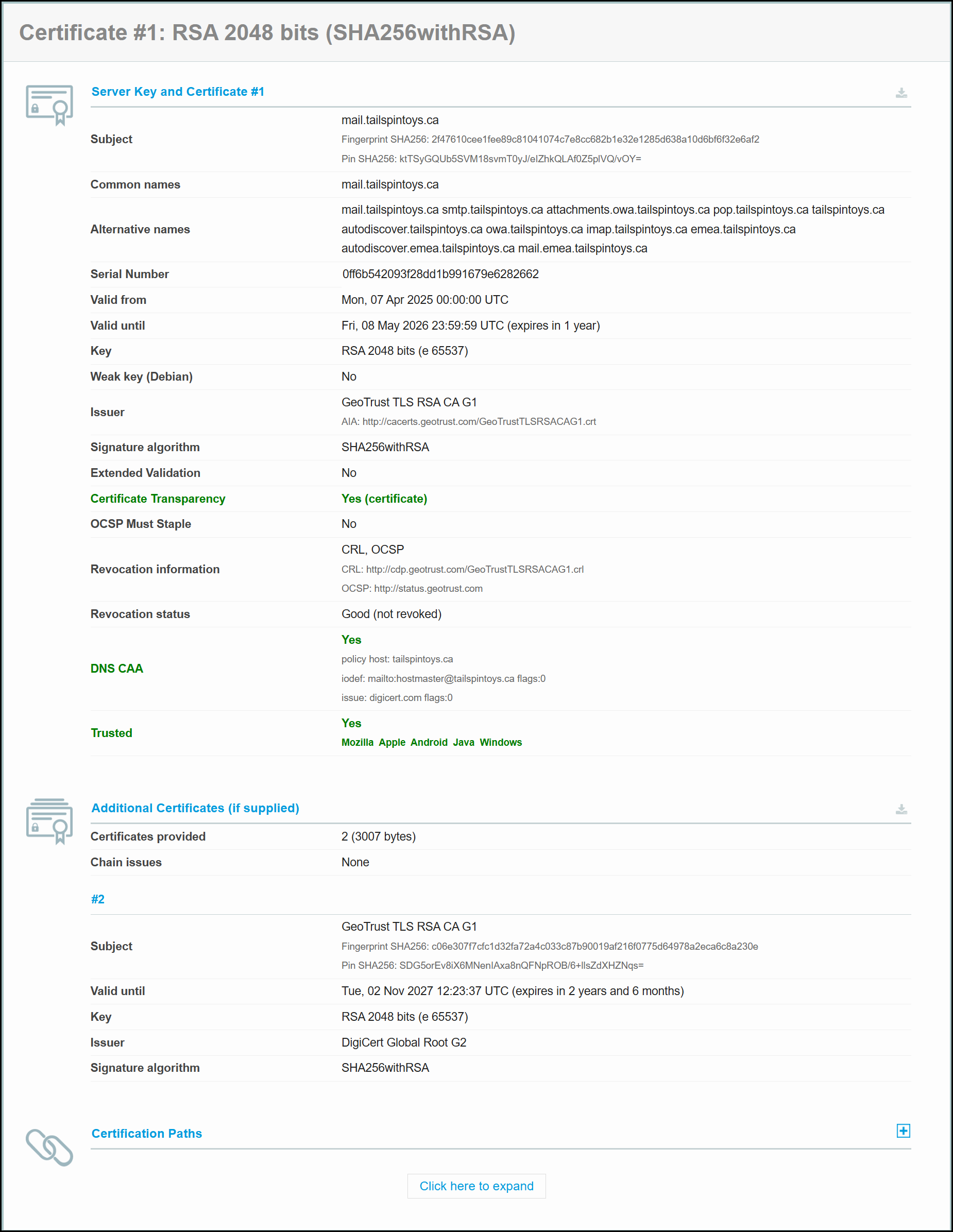Download Server Key and Certificate #1

pos(901,93)
